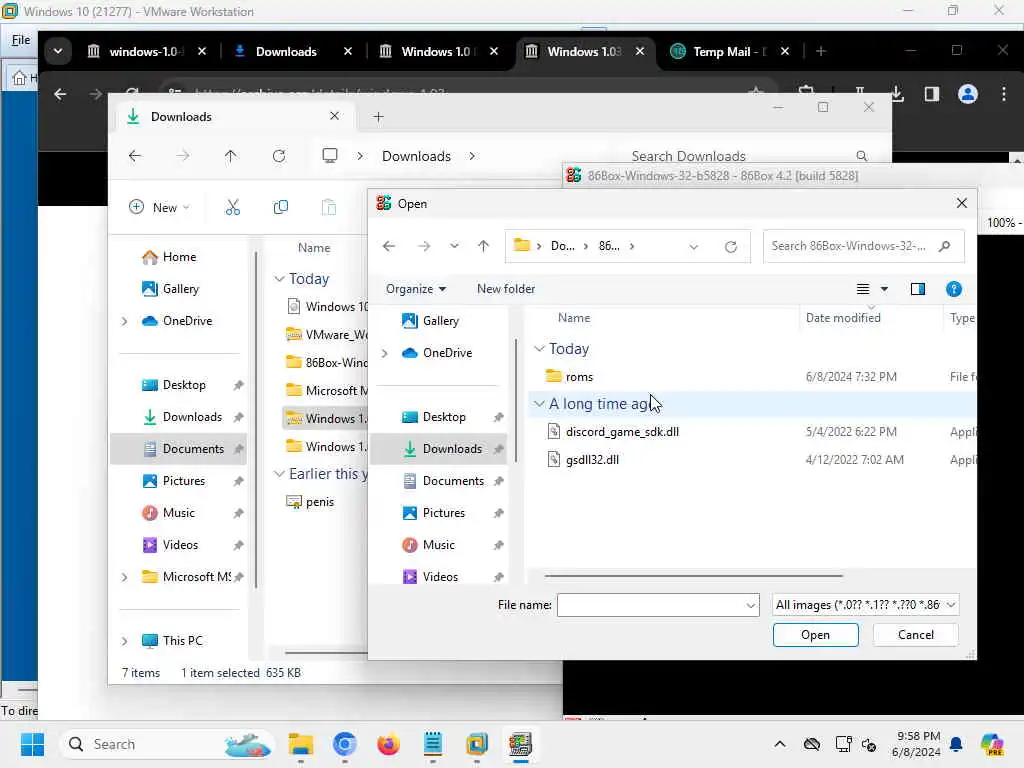Image resolution: width=1024 pixels, height=768 pixels.
Task: Collapse the A long time ago group
Action: tap(539, 404)
